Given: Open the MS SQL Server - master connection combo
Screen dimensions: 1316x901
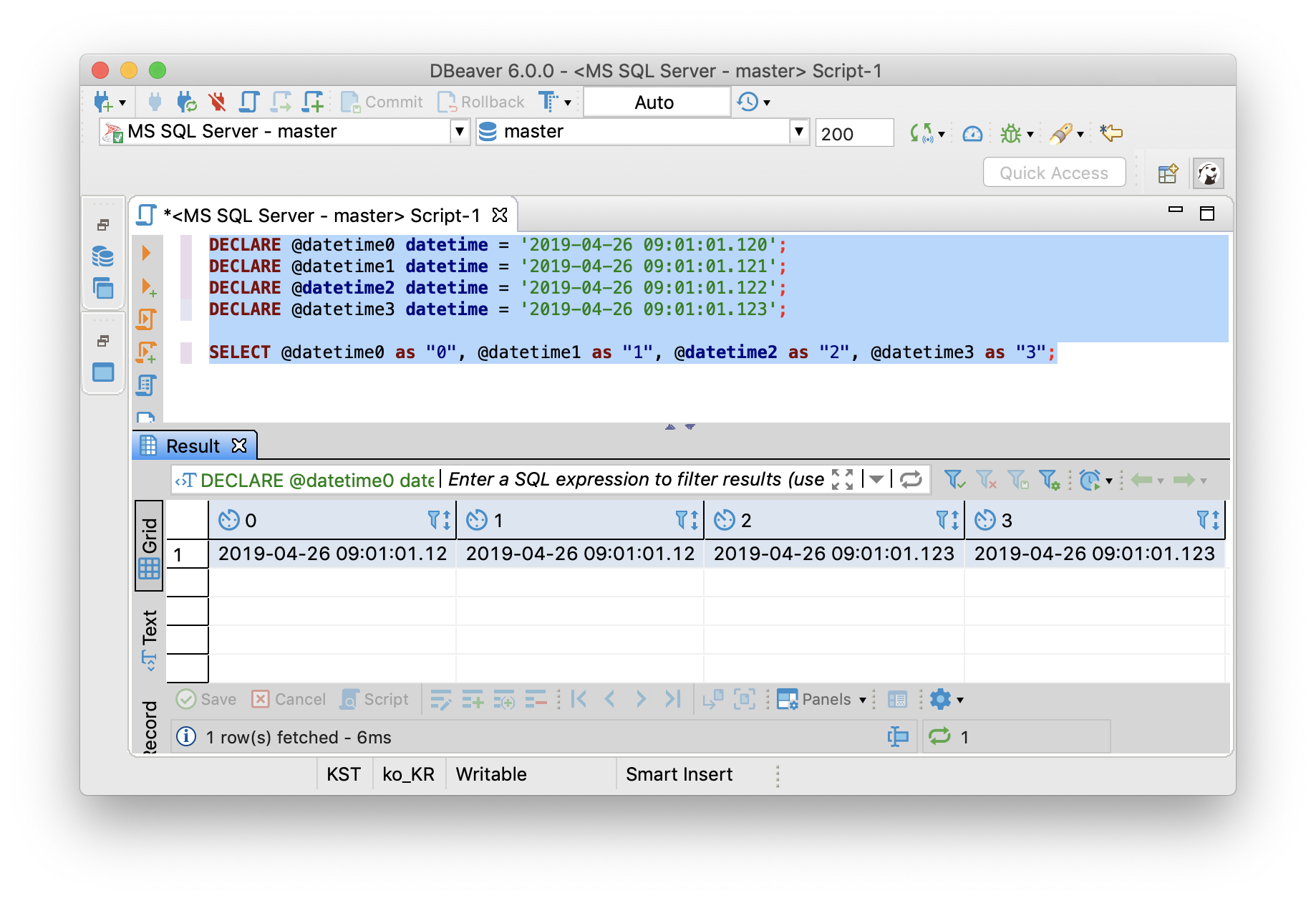Looking at the screenshot, I should [284, 132].
